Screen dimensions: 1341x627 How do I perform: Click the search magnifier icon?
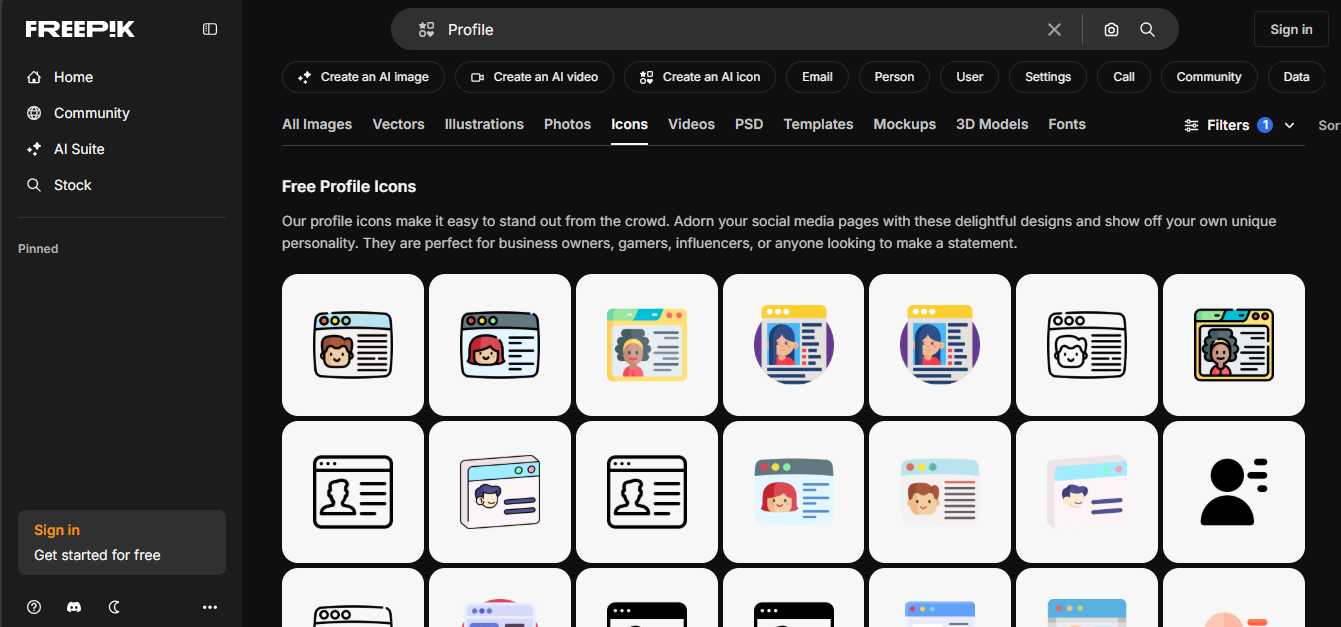1147,29
